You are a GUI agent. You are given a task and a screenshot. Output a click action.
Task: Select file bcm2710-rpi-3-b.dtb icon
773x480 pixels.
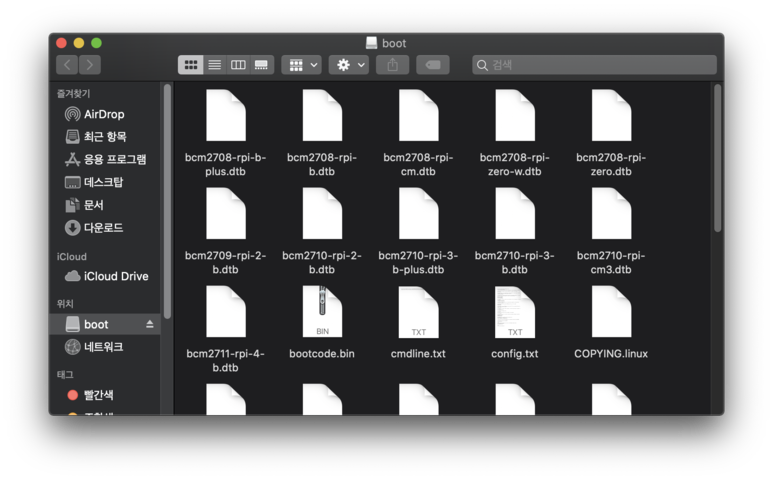tap(515, 213)
